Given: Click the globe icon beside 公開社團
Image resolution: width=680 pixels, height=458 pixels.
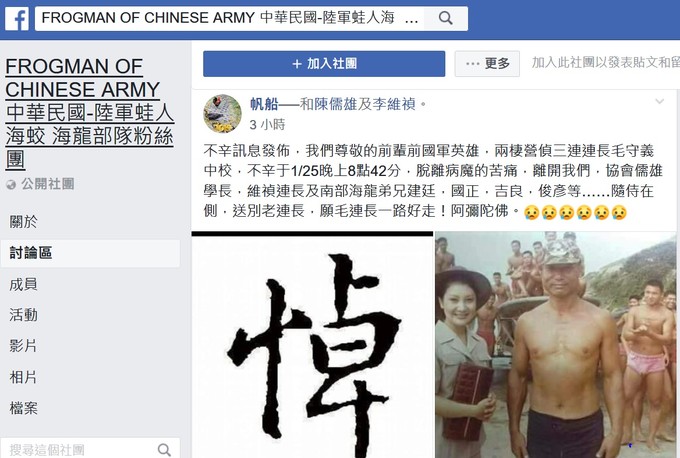Looking at the screenshot, I should click(11, 185).
